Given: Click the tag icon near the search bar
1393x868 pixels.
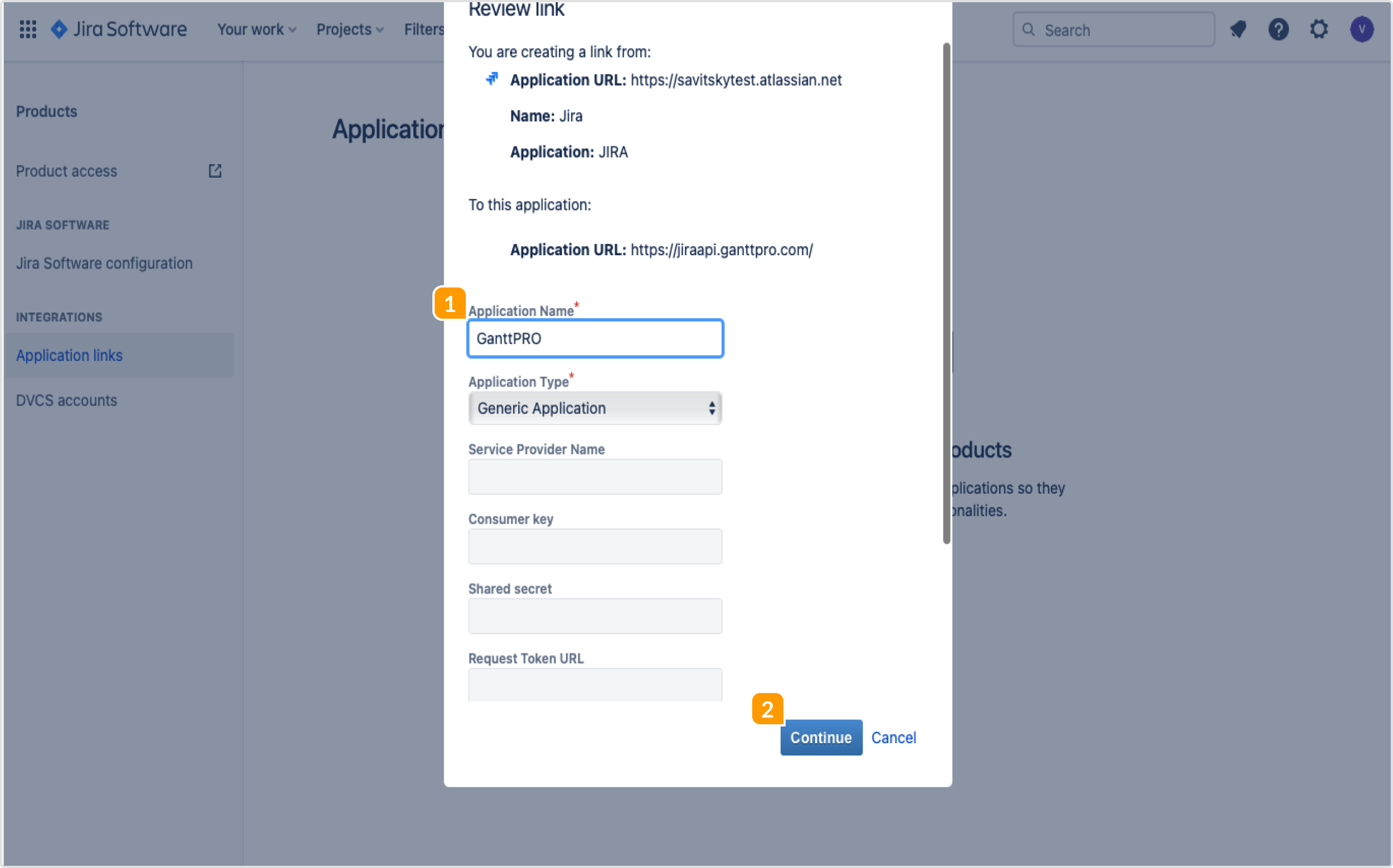Looking at the screenshot, I should pyautogui.click(x=1239, y=30).
